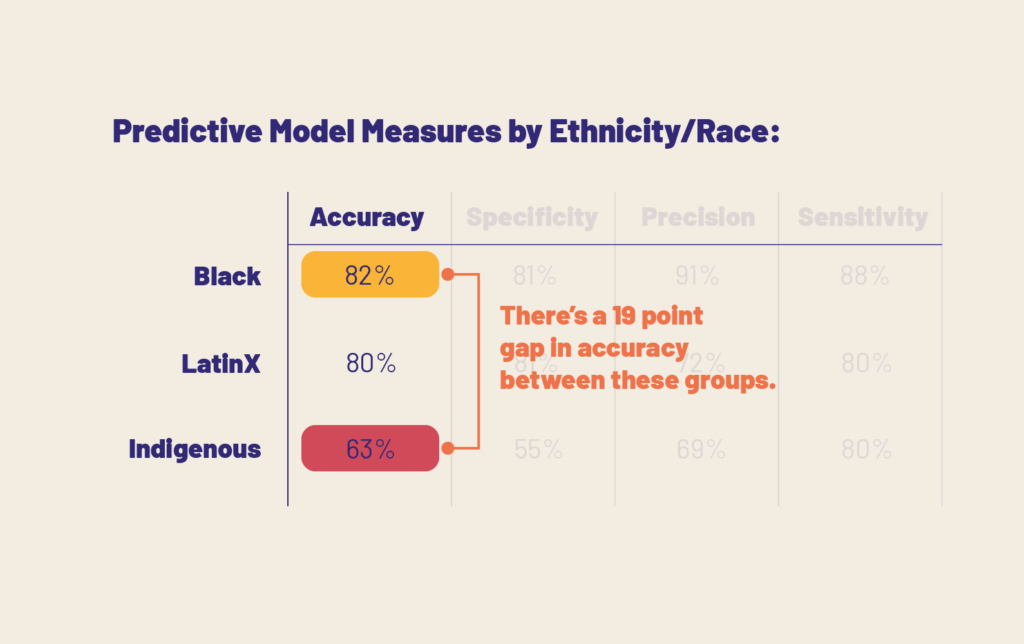
Task: Select the Accuracy column header
Action: click(x=367, y=218)
